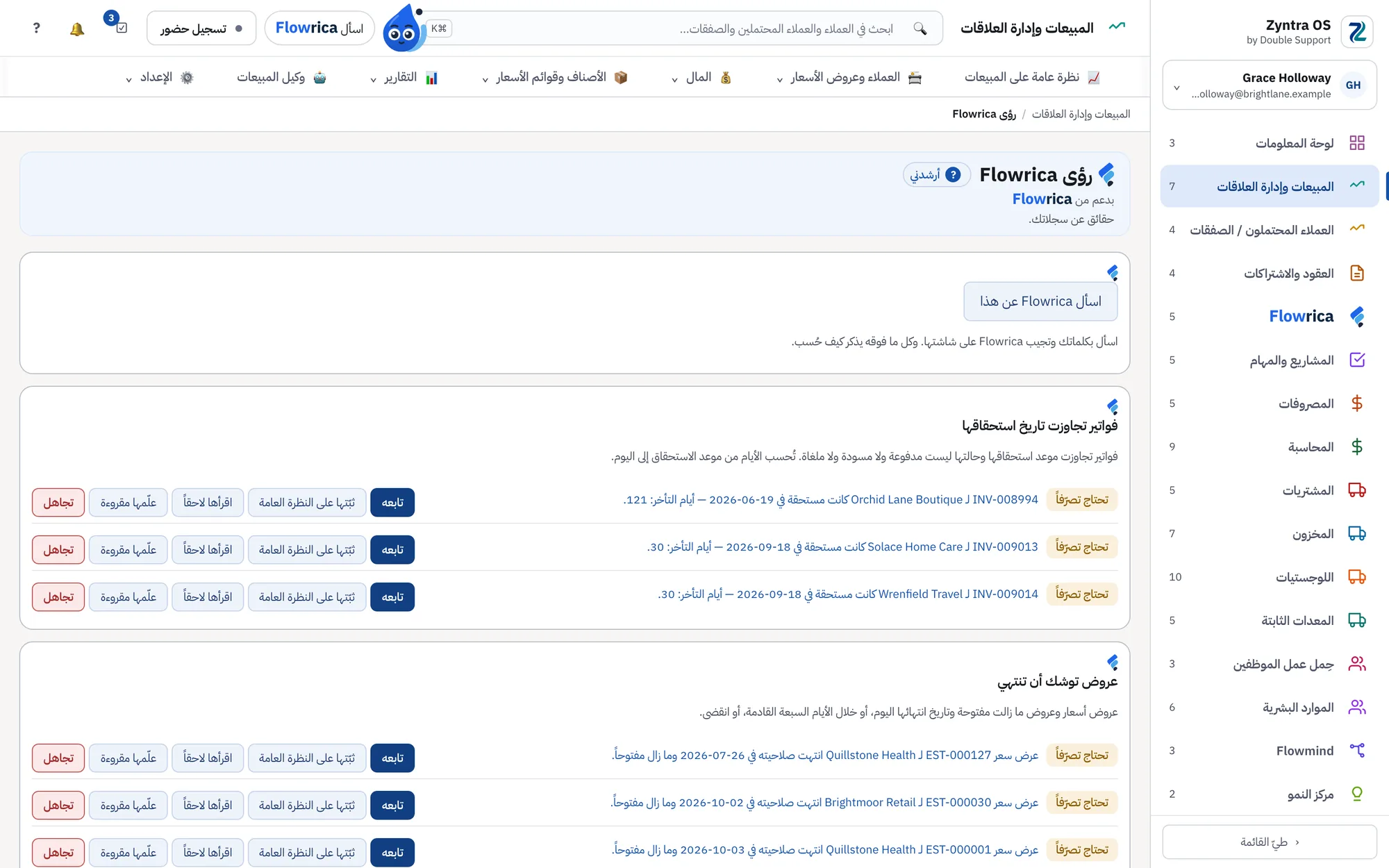
Task: Collapse sidebar with طيّ القائمة button
Action: tap(1269, 842)
